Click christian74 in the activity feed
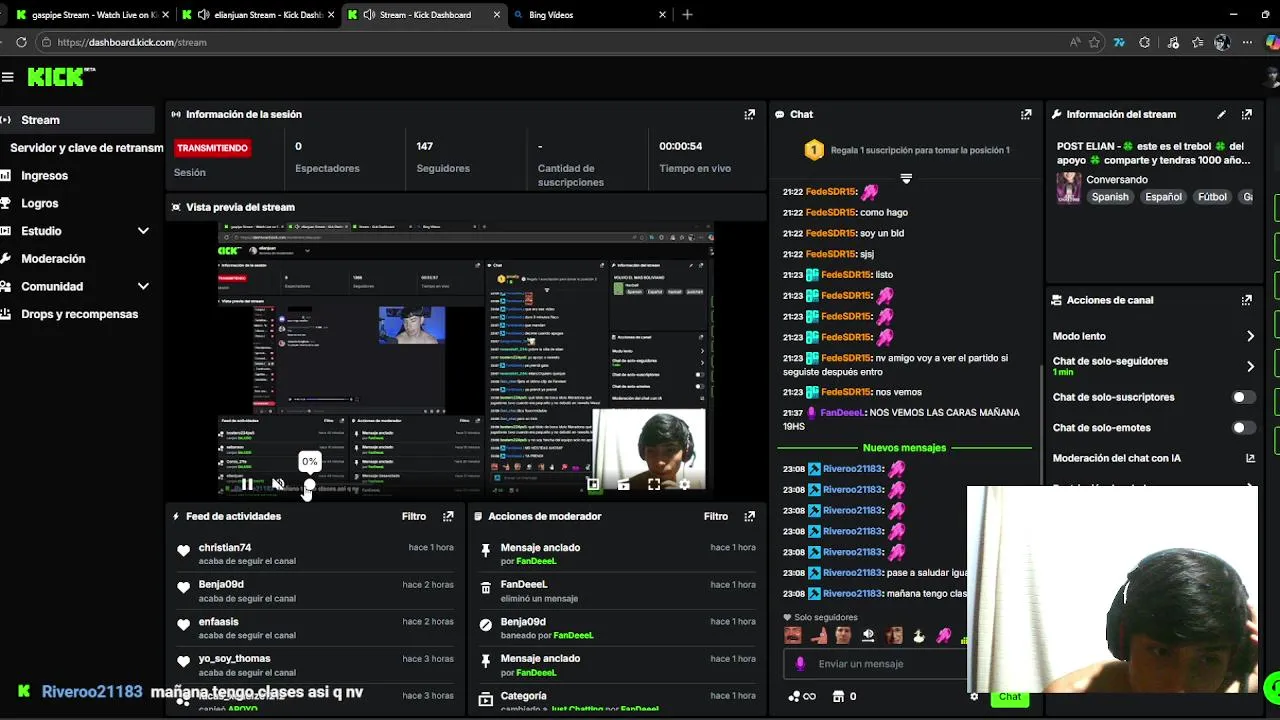Viewport: 1280px width, 720px height. (x=225, y=548)
